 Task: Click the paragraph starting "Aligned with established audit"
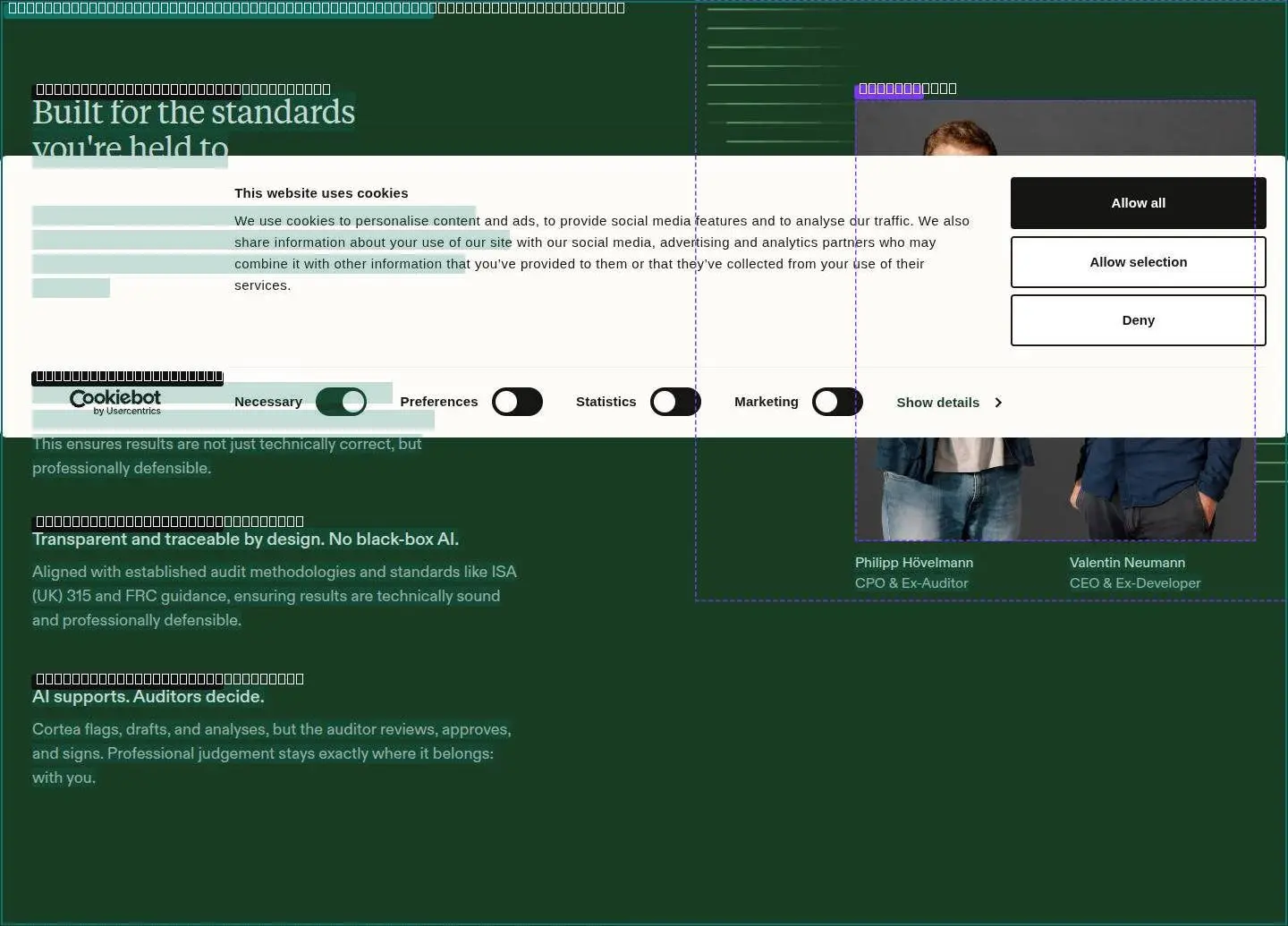275,596
